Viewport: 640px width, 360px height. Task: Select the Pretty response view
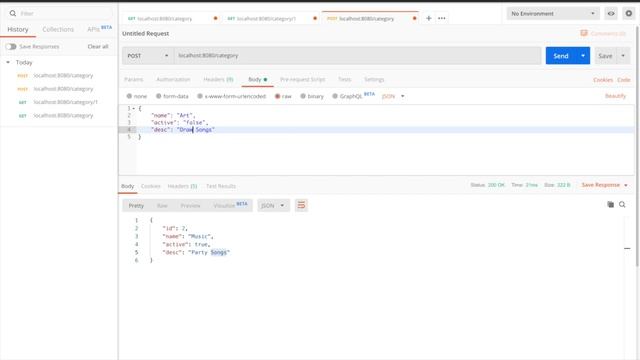pyautogui.click(x=136, y=205)
